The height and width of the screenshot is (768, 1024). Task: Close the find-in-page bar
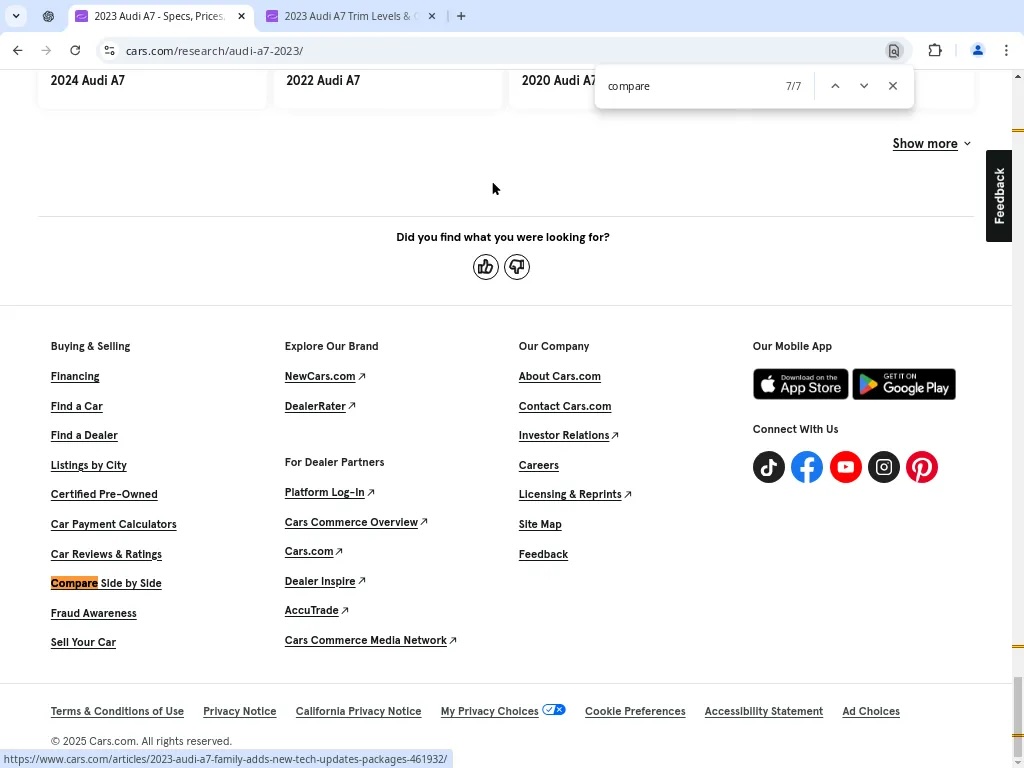892,86
